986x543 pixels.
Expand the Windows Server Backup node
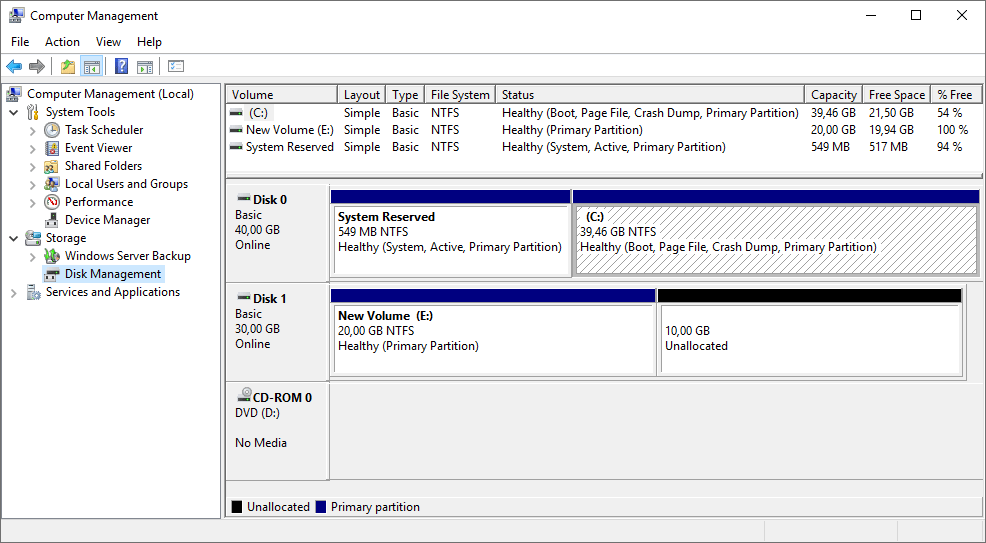(33, 256)
